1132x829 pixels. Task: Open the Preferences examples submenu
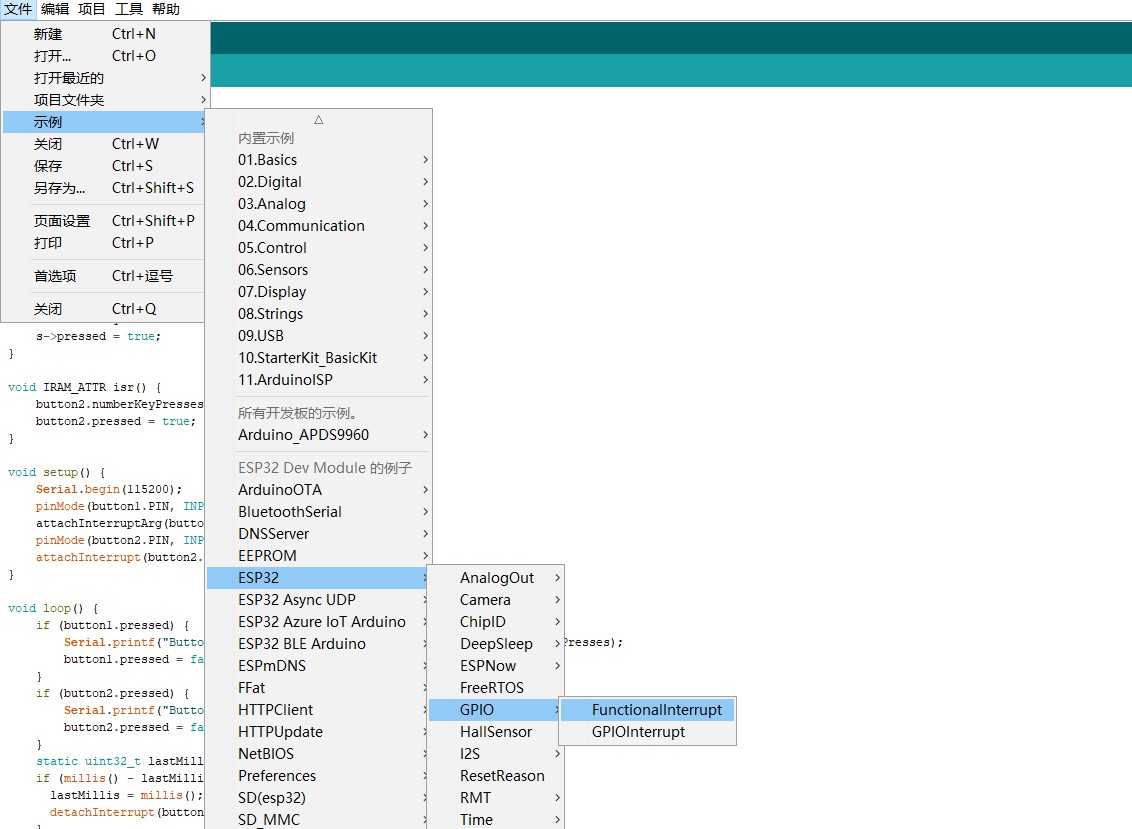[318, 776]
